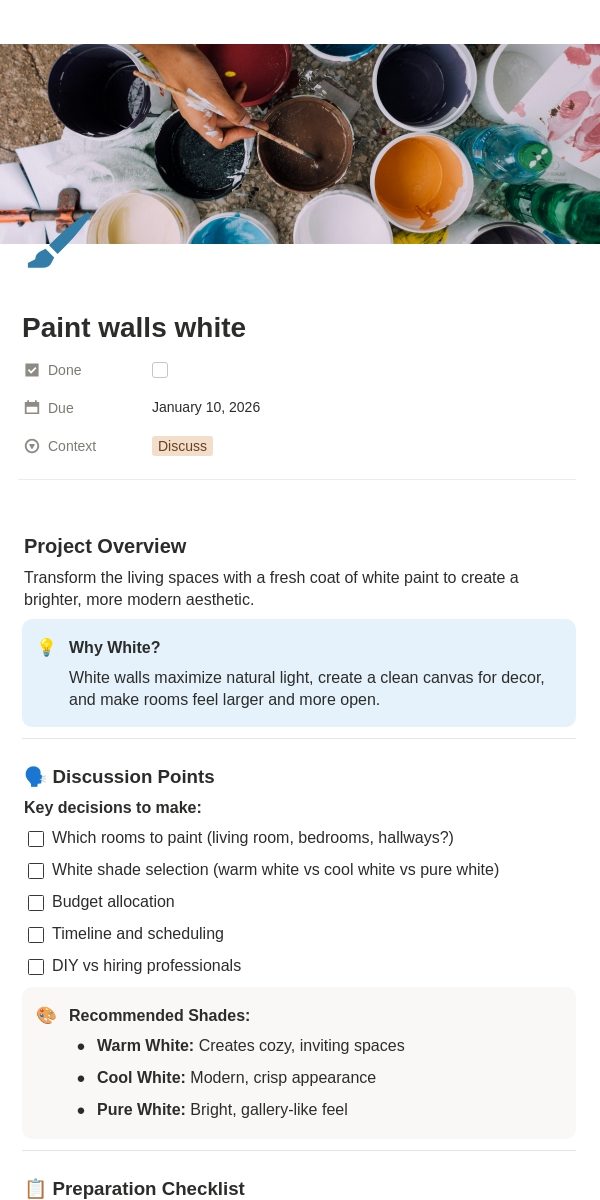Click the Context select icon
The height and width of the screenshot is (1200, 600).
32,446
